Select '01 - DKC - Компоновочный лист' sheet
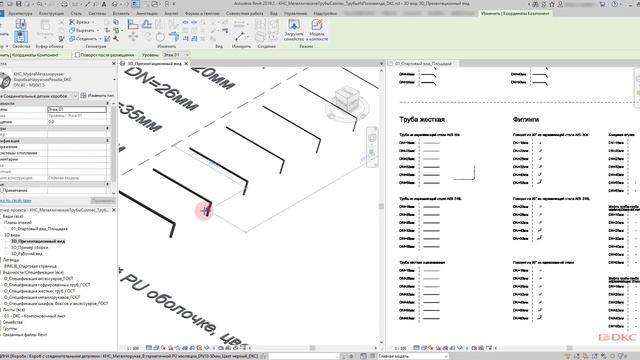The height and width of the screenshot is (360, 640). click(35, 316)
